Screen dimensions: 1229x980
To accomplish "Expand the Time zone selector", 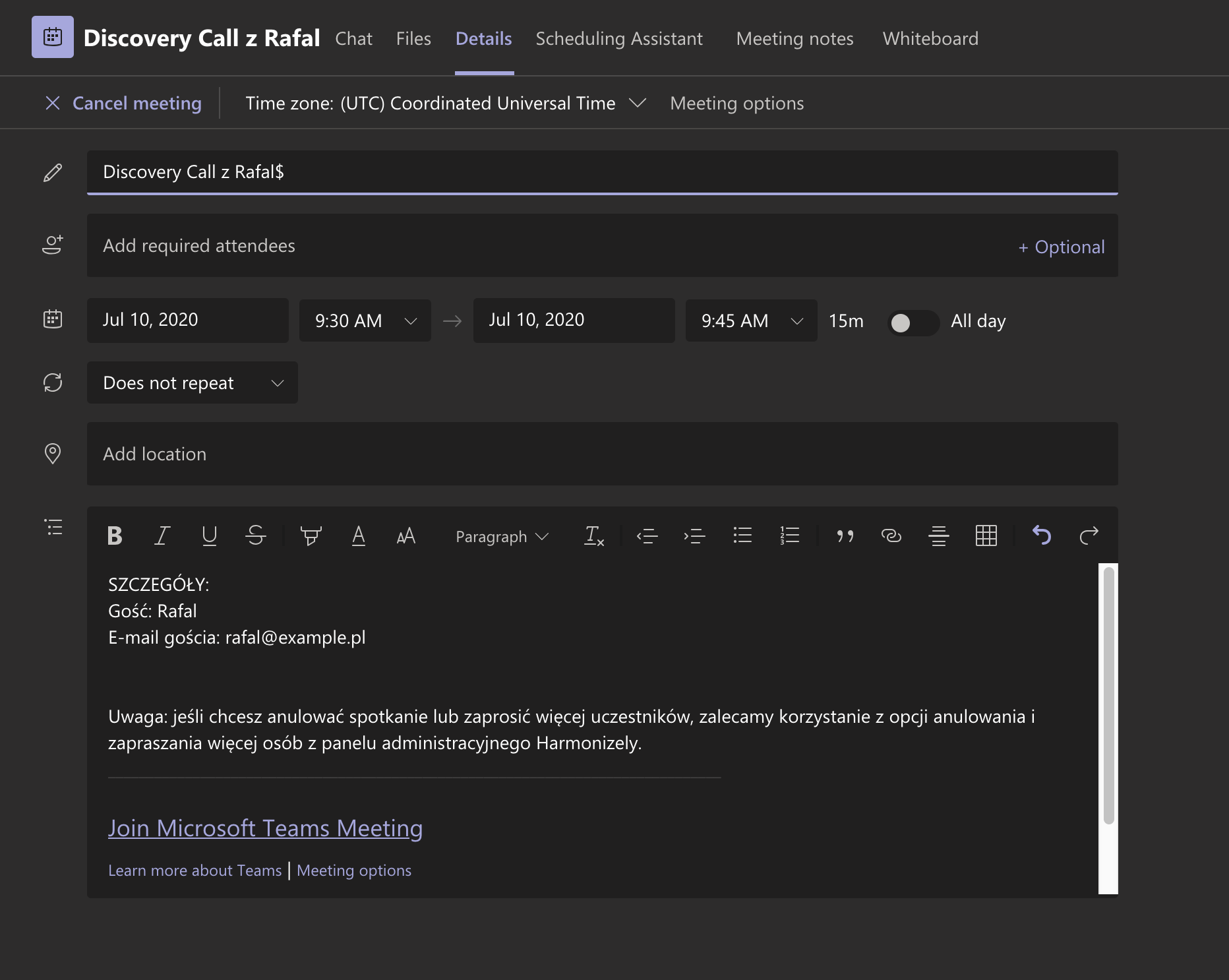I will (445, 103).
